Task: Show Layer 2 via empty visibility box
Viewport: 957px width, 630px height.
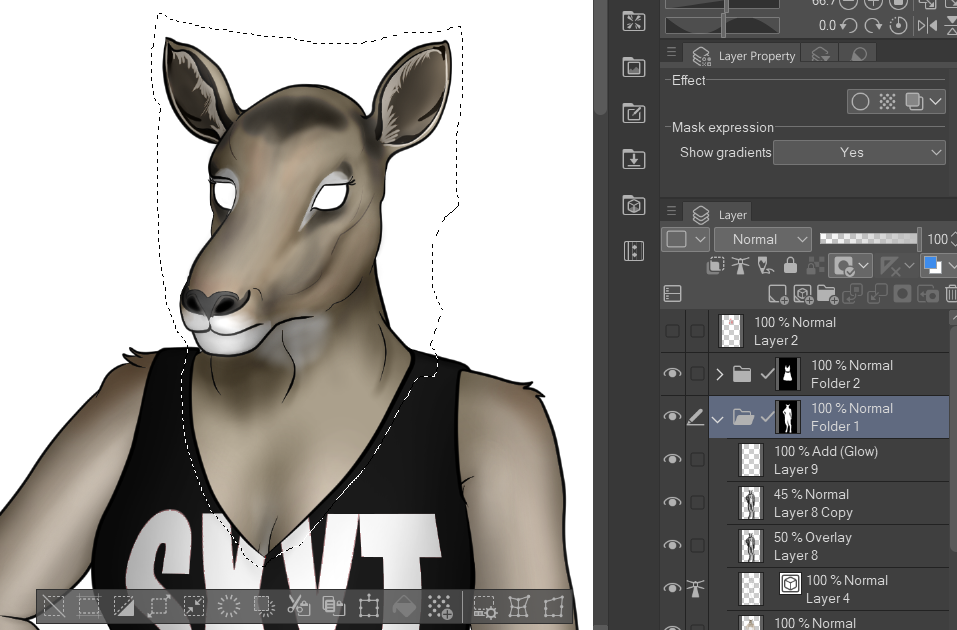Action: tap(672, 331)
